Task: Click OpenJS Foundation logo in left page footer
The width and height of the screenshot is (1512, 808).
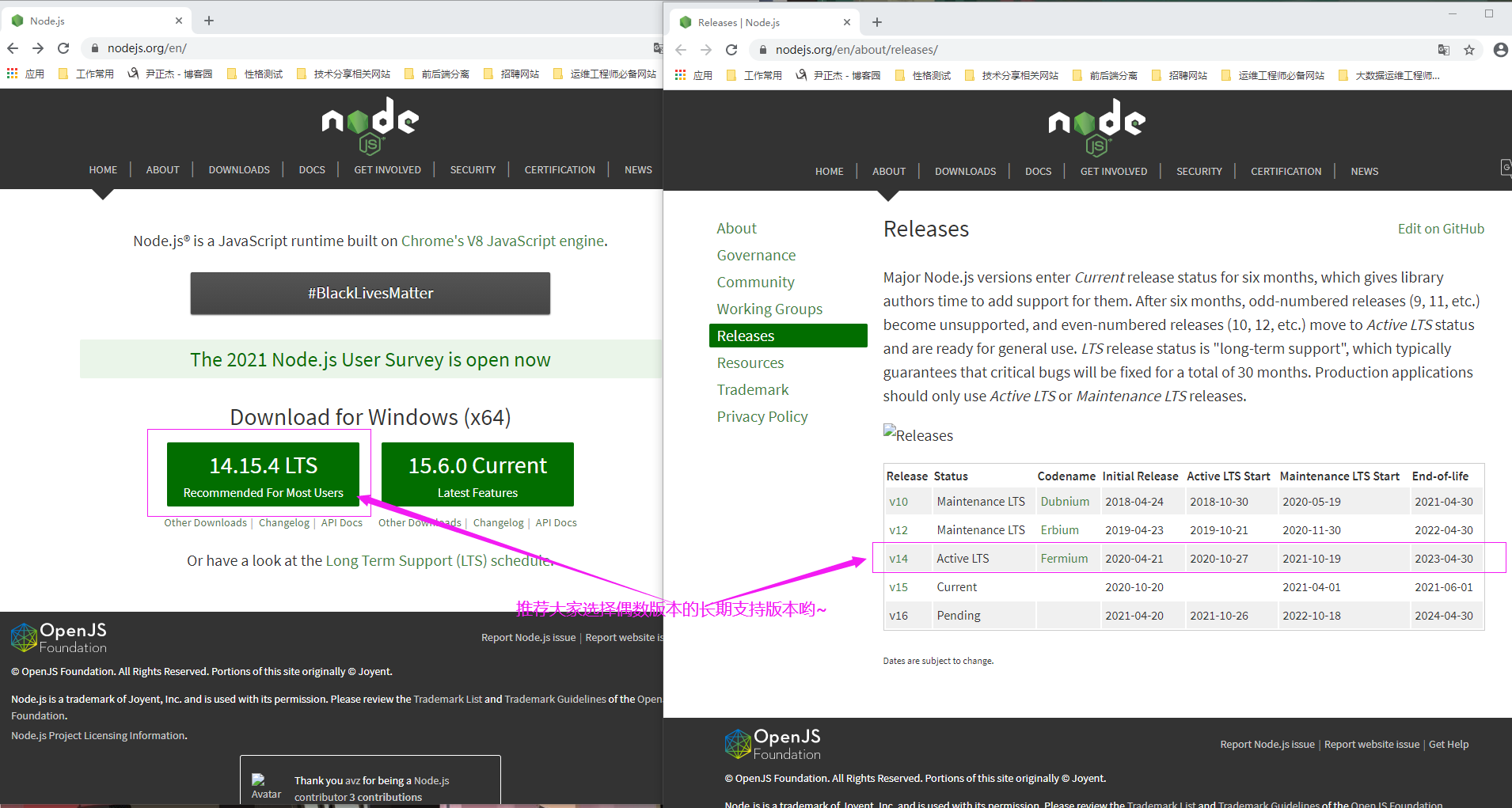Action: [59, 637]
